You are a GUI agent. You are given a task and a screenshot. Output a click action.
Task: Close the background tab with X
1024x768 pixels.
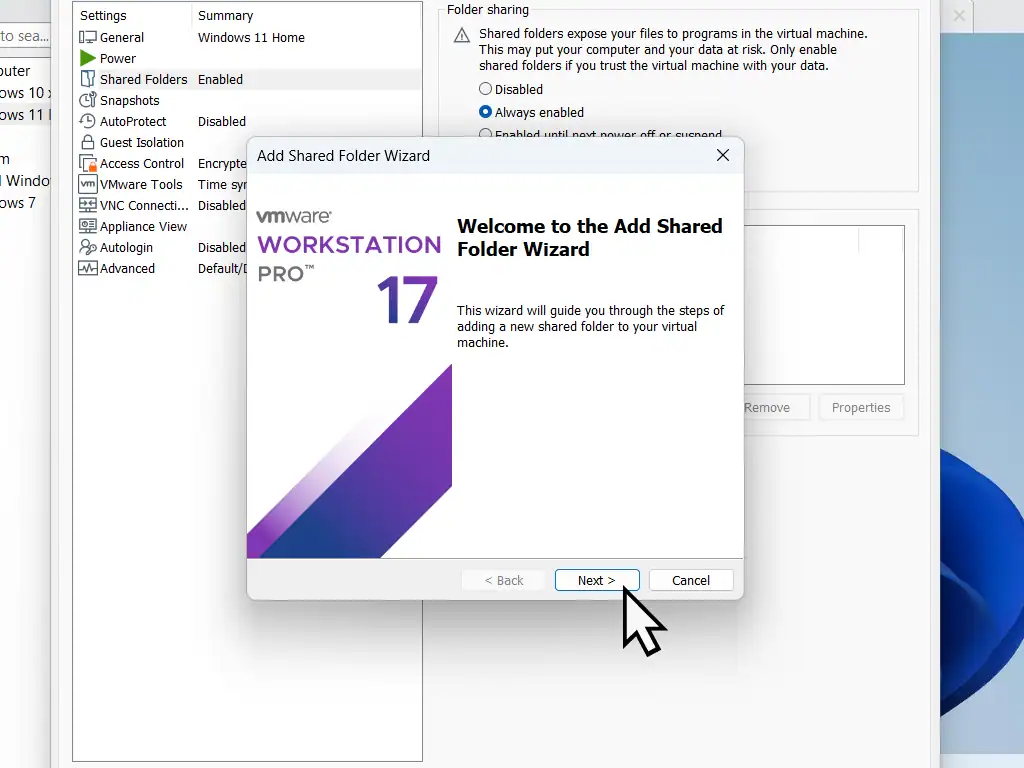click(x=959, y=16)
